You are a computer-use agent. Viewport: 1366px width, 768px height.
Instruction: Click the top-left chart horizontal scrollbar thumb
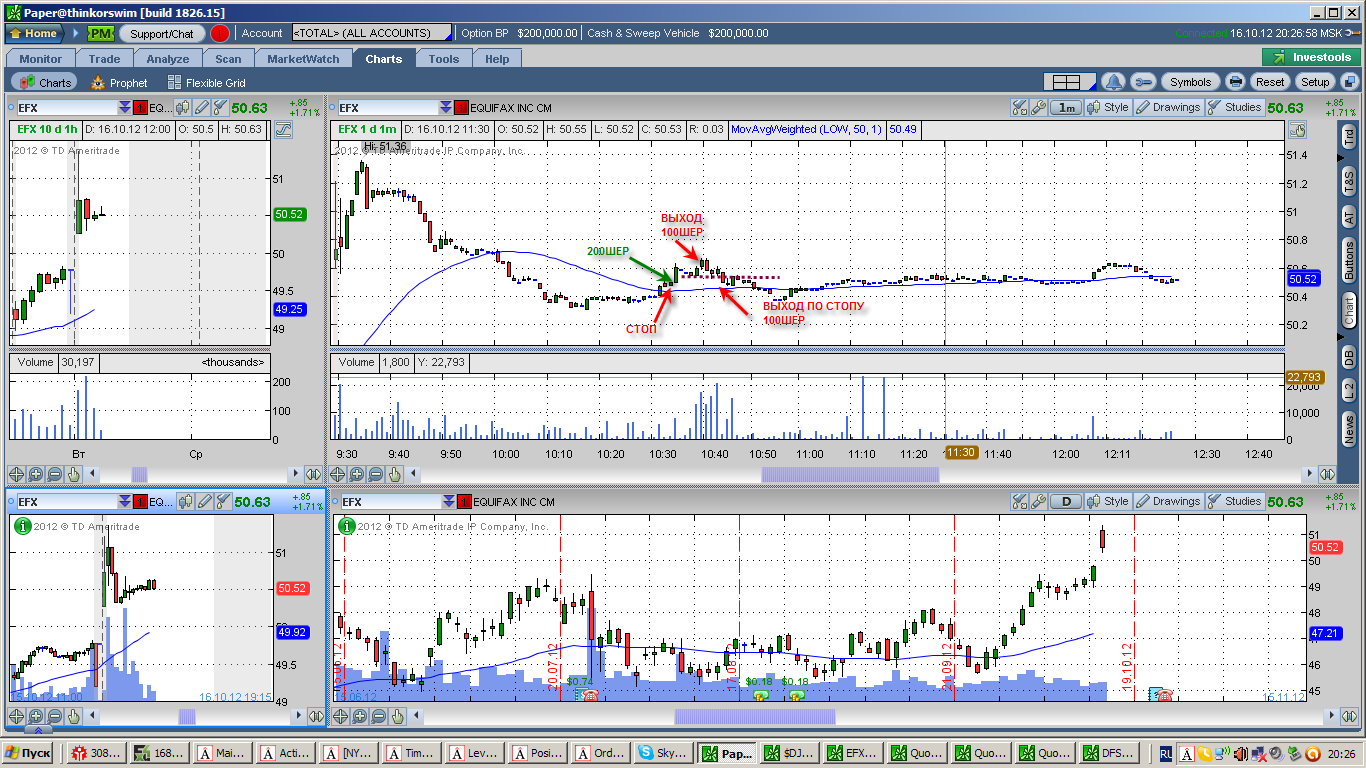point(139,475)
